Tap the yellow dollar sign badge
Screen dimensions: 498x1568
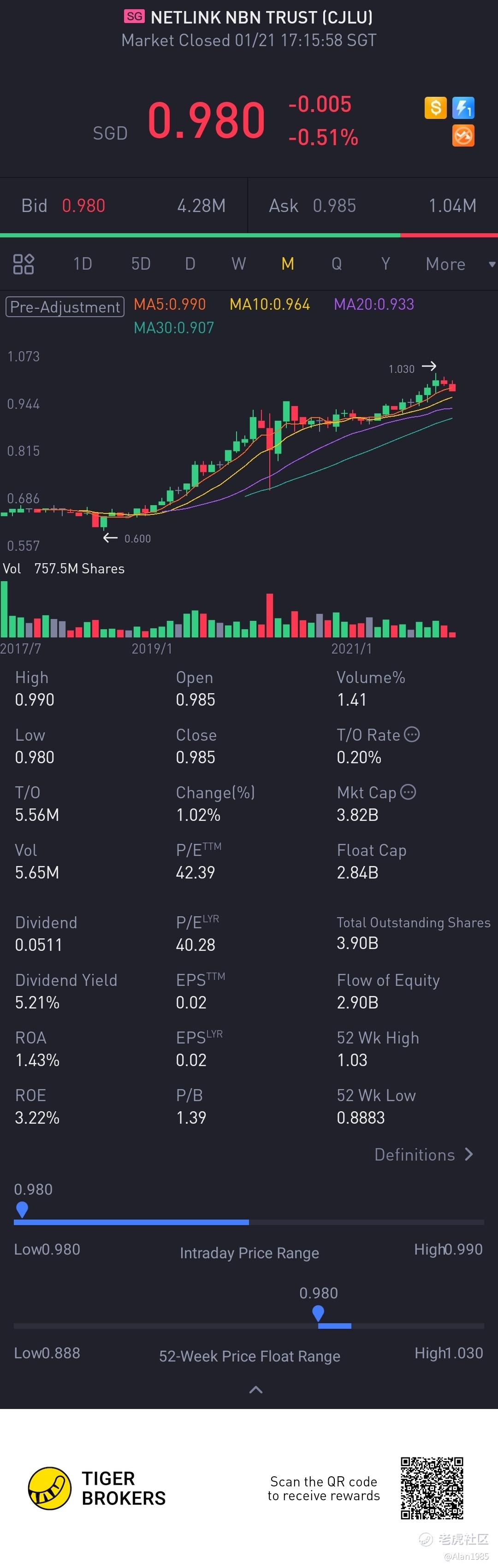pyautogui.click(x=435, y=108)
